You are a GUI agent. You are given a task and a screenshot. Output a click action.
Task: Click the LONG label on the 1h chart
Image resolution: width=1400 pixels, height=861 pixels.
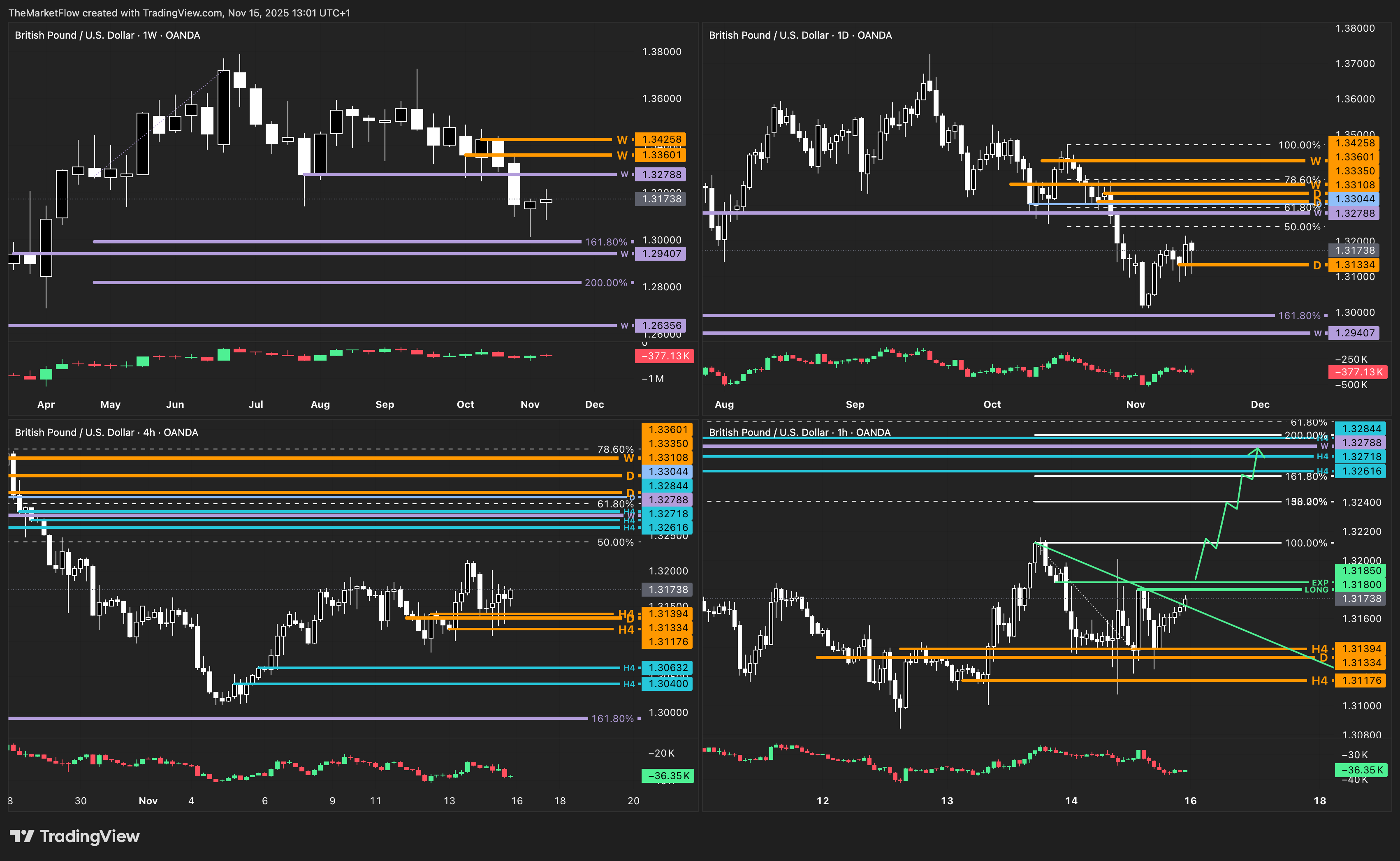pyautogui.click(x=1316, y=590)
